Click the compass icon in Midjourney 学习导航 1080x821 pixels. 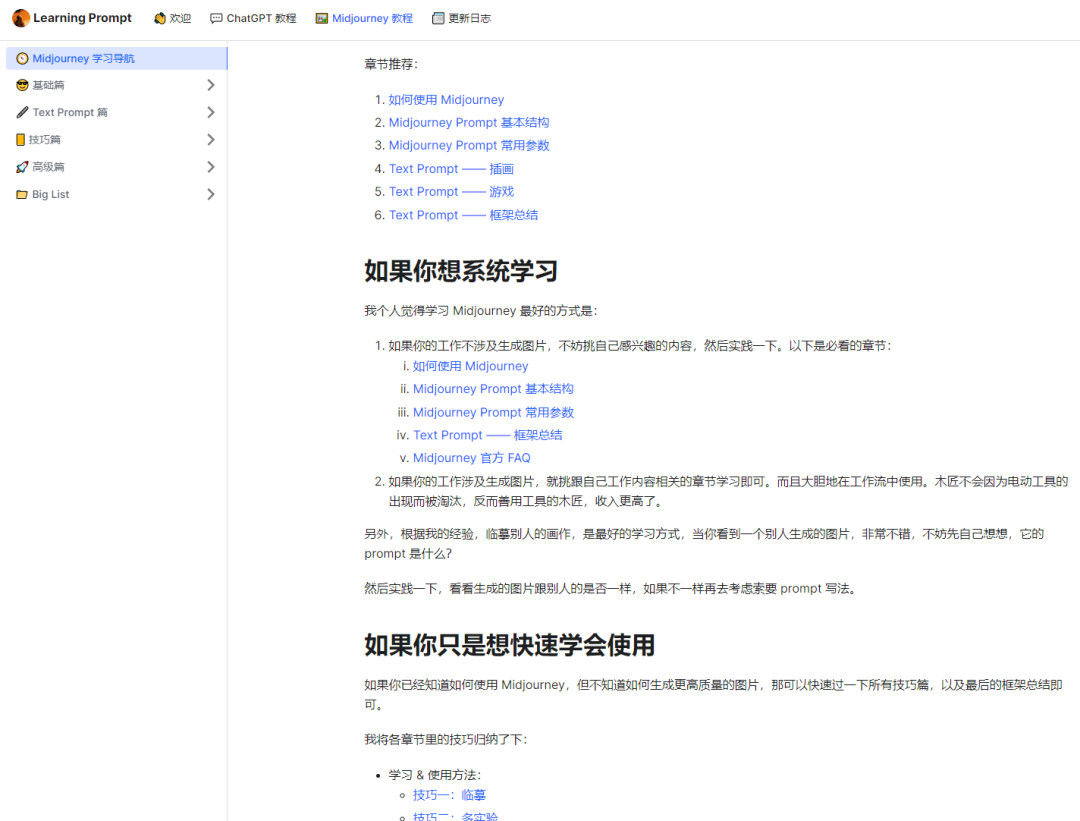click(22, 59)
